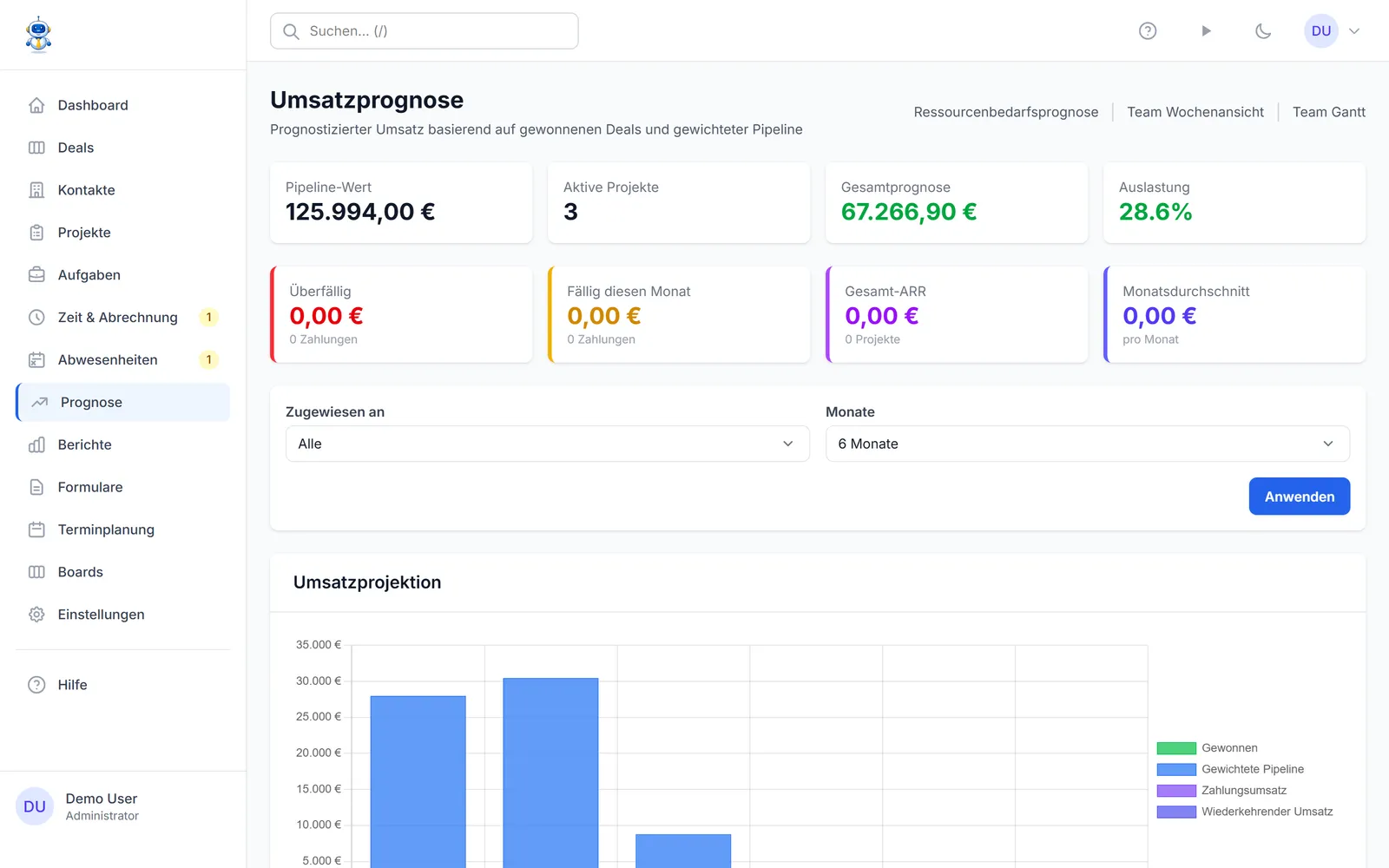Click the Fällig diesen Monat card
Image resolution: width=1389 pixels, height=868 pixels.
click(x=679, y=314)
